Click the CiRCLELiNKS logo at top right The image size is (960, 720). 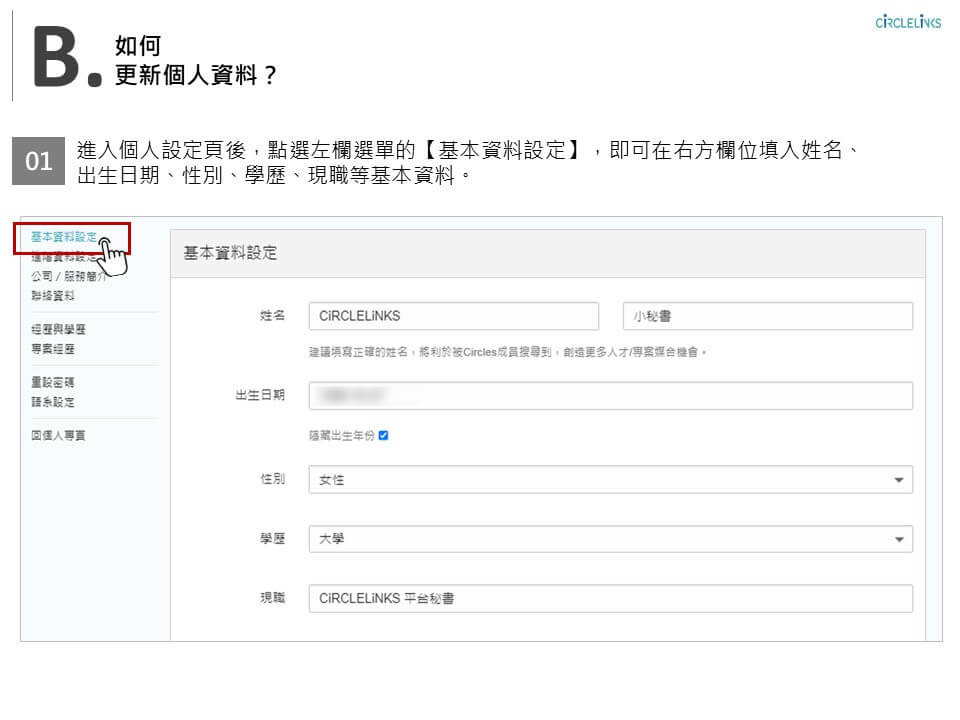pos(907,23)
